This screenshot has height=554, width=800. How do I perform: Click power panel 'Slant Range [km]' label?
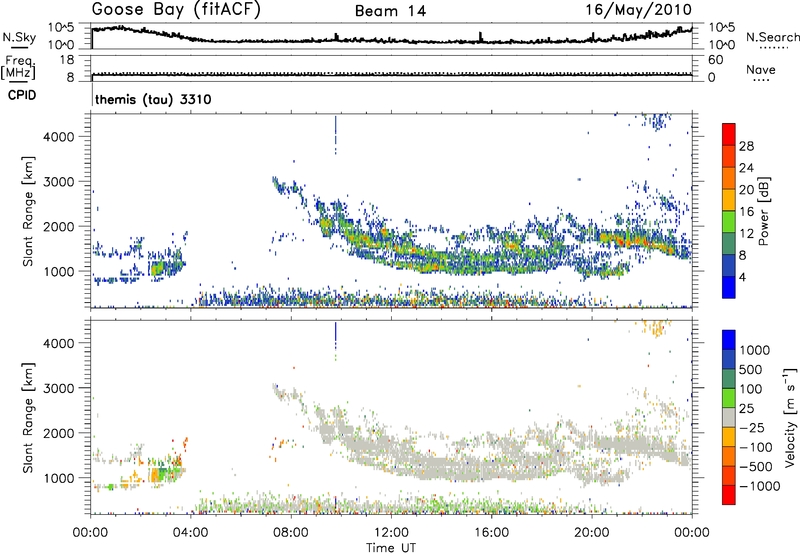tap(28, 211)
